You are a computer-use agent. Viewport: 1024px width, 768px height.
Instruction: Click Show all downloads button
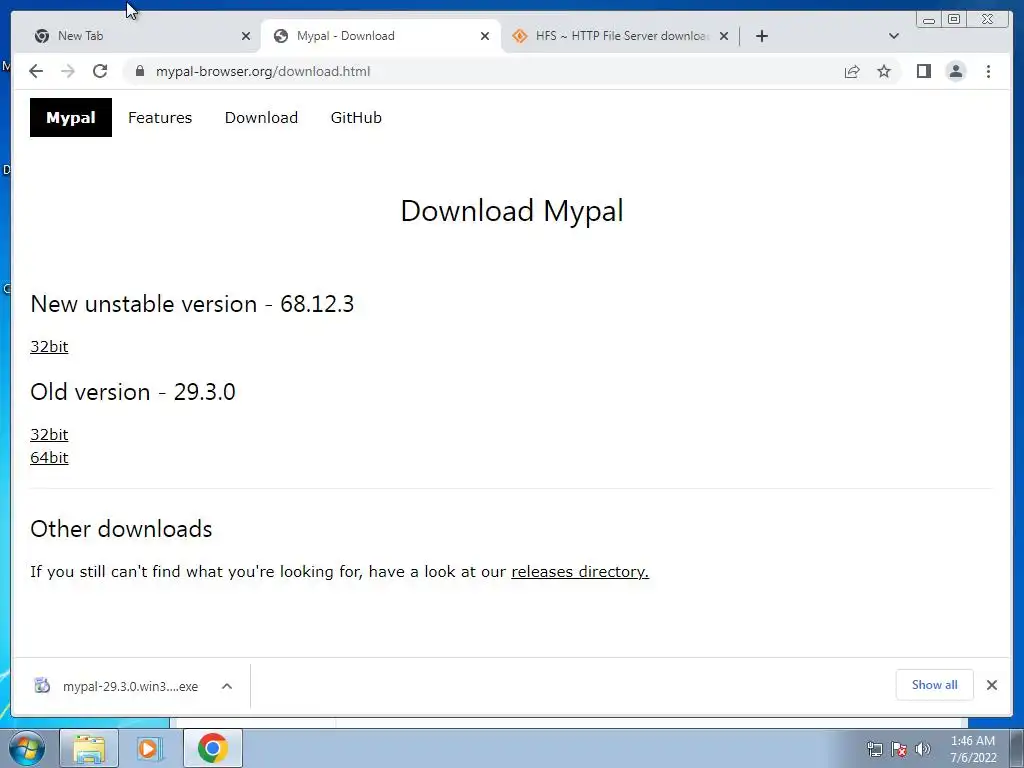click(x=935, y=685)
